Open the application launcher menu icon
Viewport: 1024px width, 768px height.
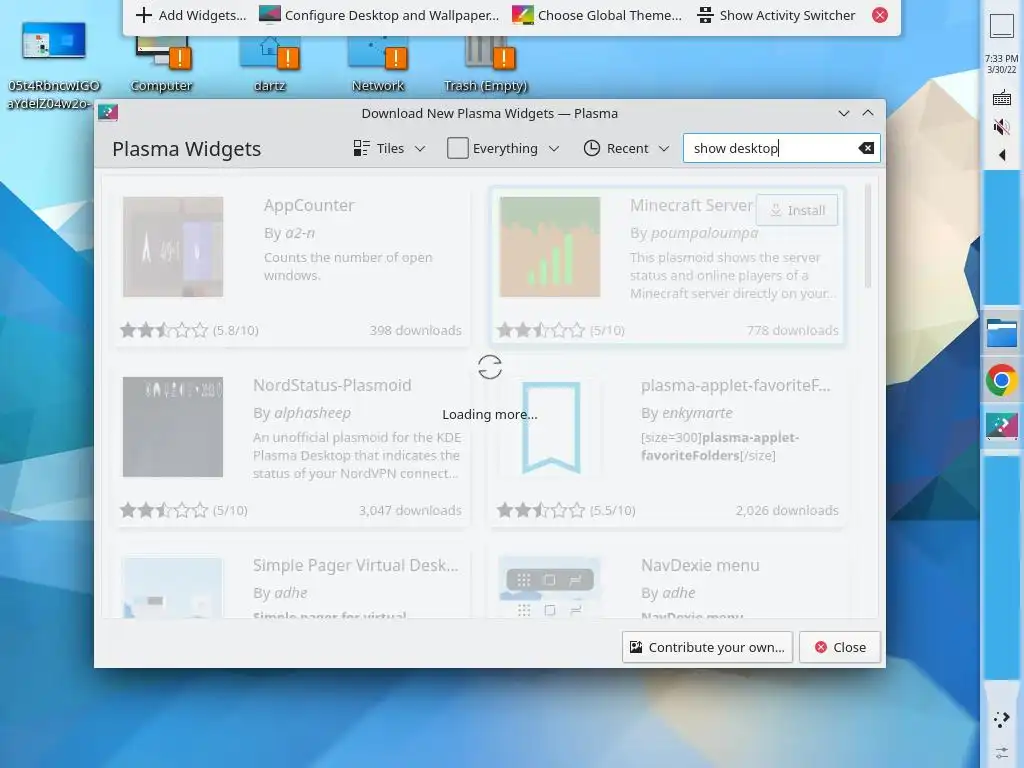tap(1001, 720)
